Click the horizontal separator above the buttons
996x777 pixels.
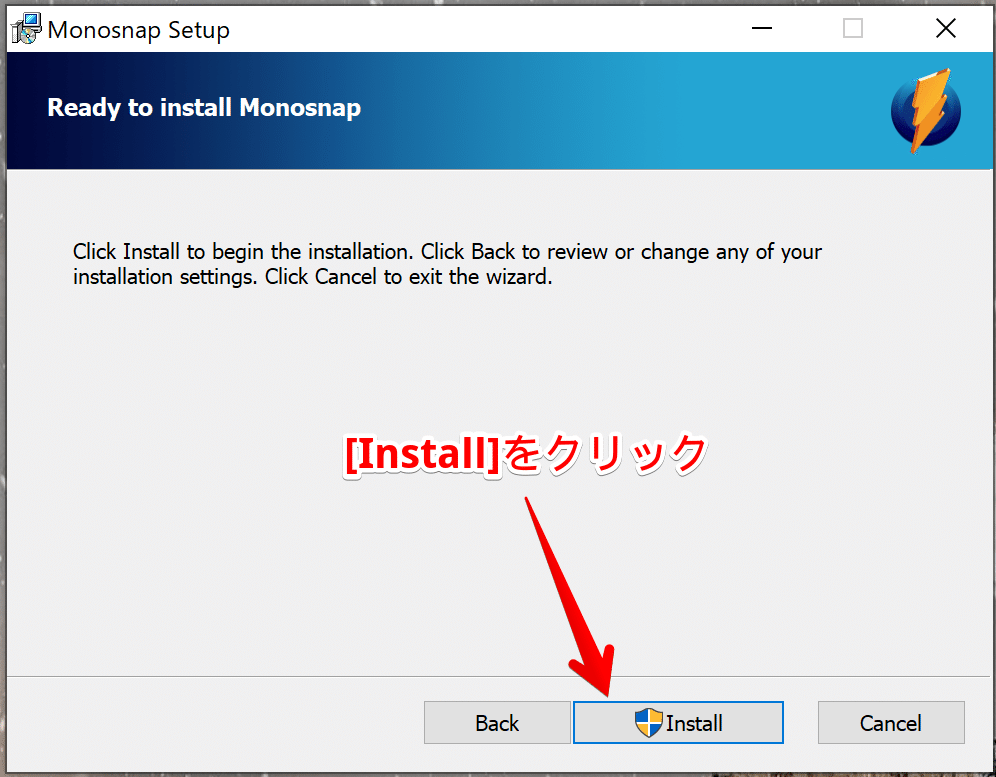(x=499, y=676)
